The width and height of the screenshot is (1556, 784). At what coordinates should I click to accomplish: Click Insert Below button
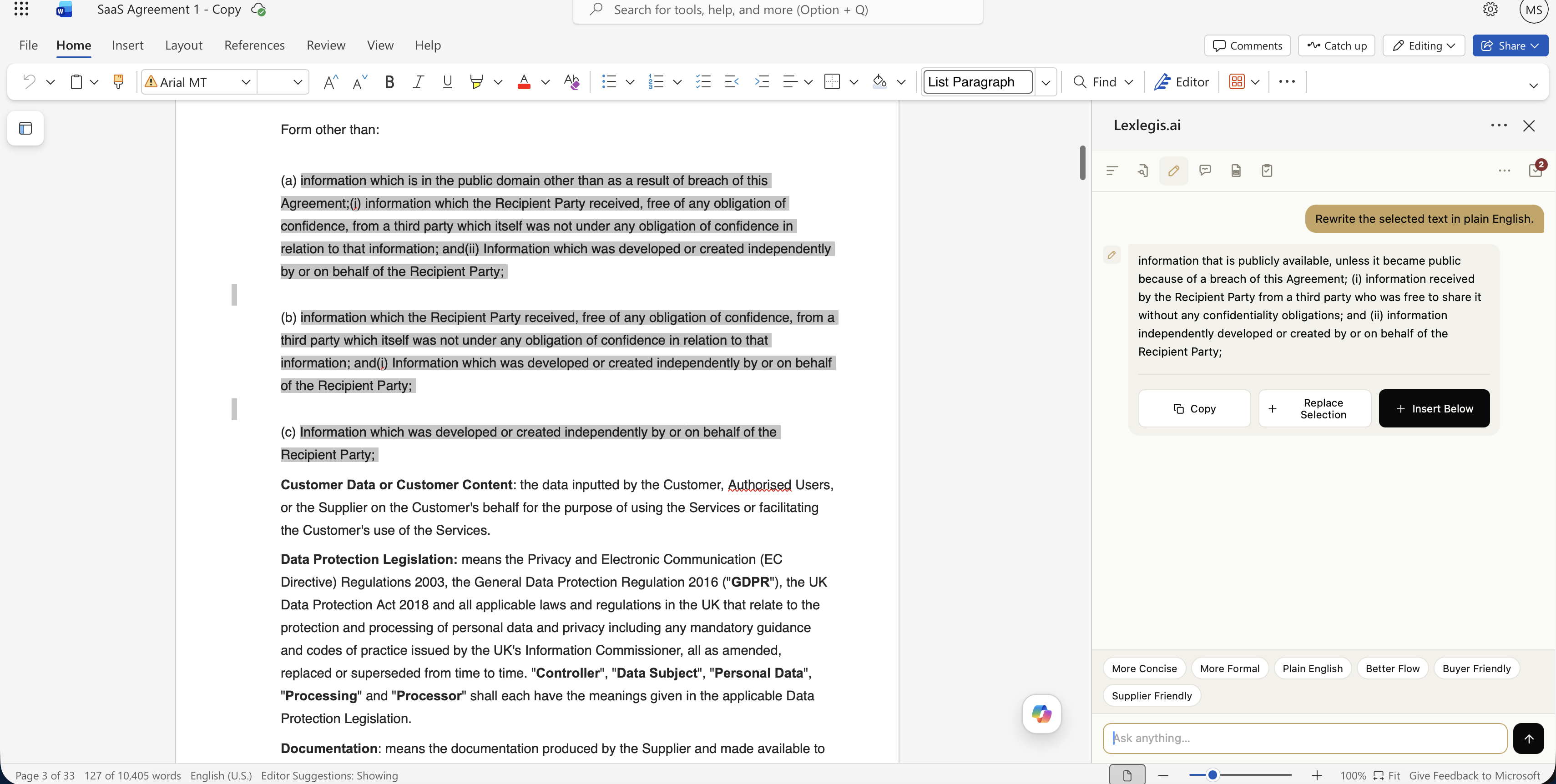1434,408
